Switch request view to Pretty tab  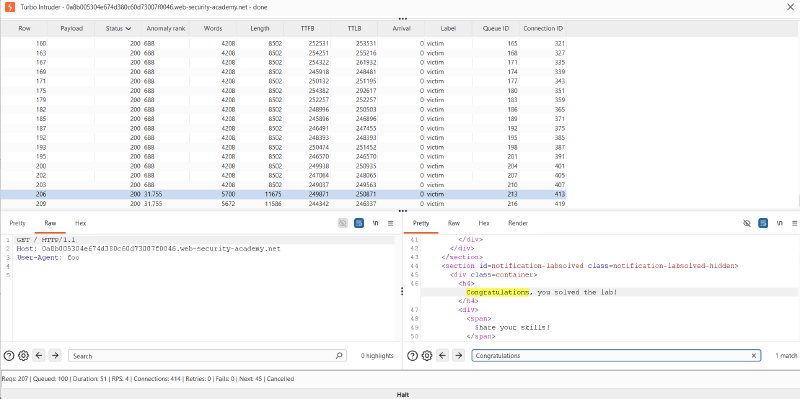(17, 223)
